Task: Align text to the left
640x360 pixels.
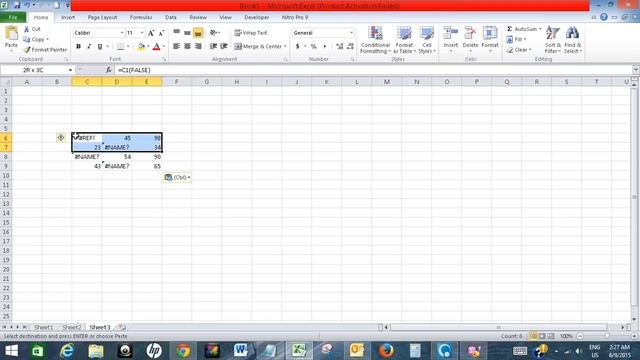Action: (176, 46)
